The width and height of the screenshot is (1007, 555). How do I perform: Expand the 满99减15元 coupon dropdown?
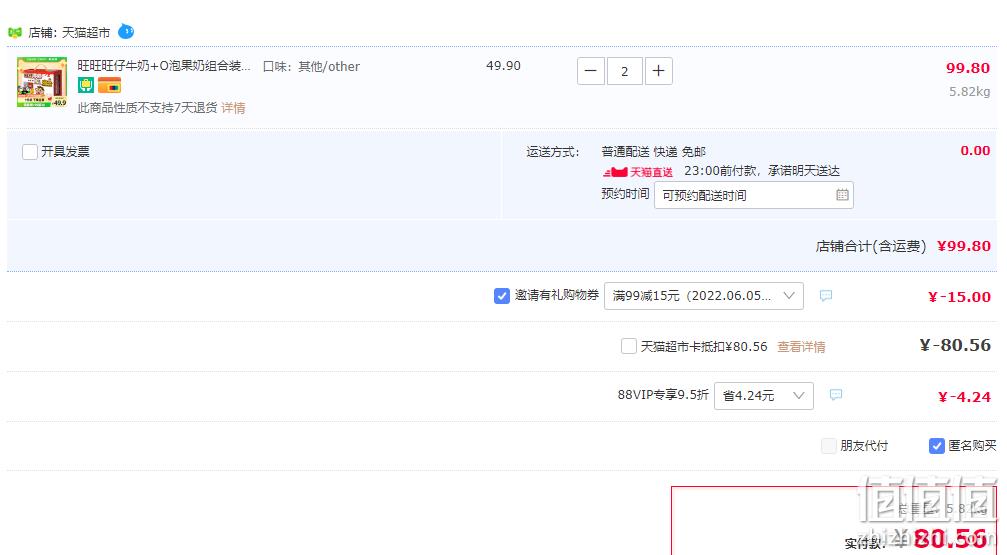[x=704, y=295]
